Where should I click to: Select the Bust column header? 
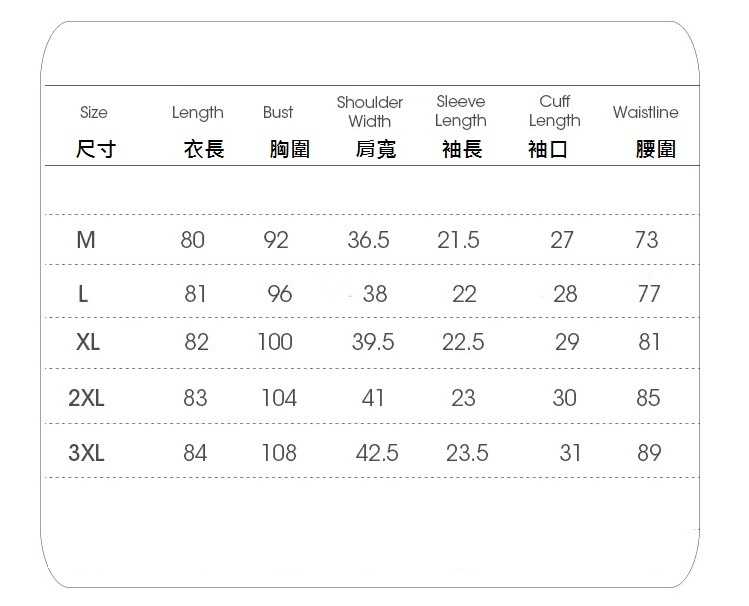[278, 113]
